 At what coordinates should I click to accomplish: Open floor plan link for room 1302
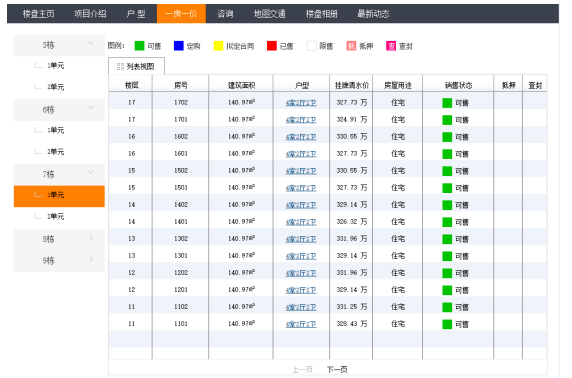click(x=301, y=239)
